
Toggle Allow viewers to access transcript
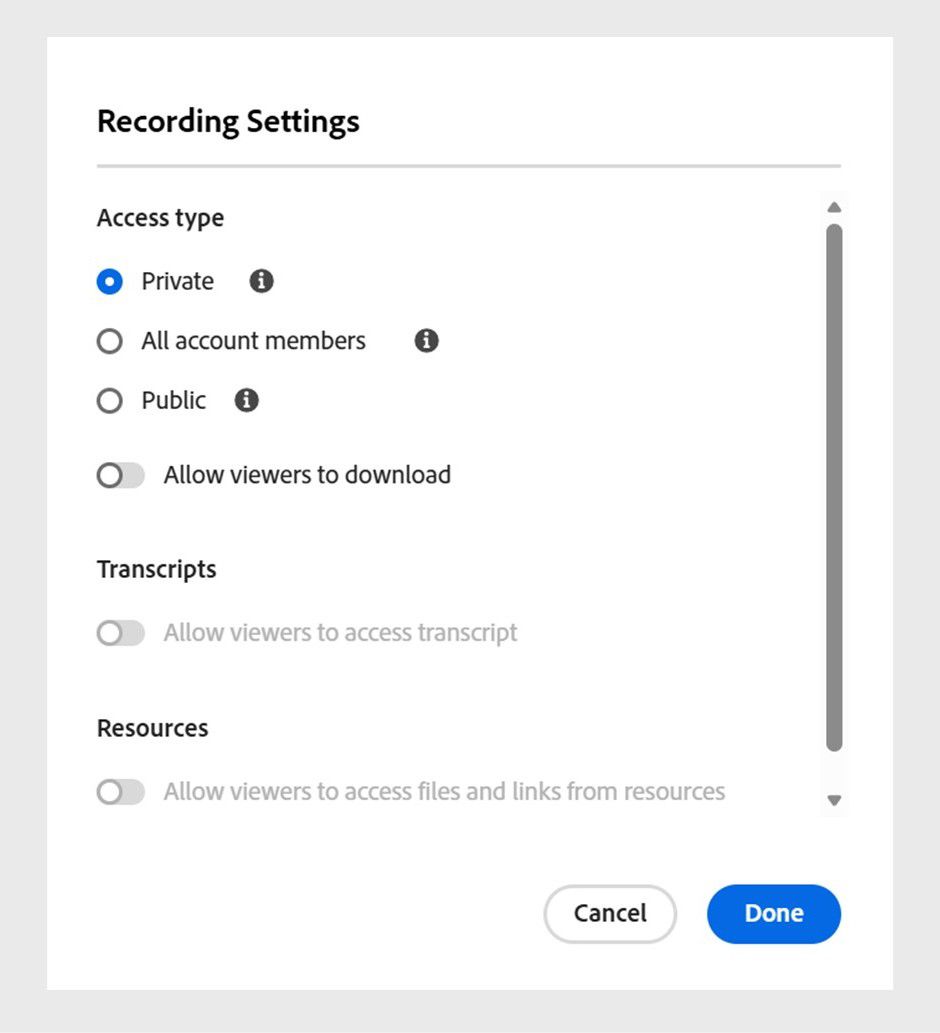120,633
